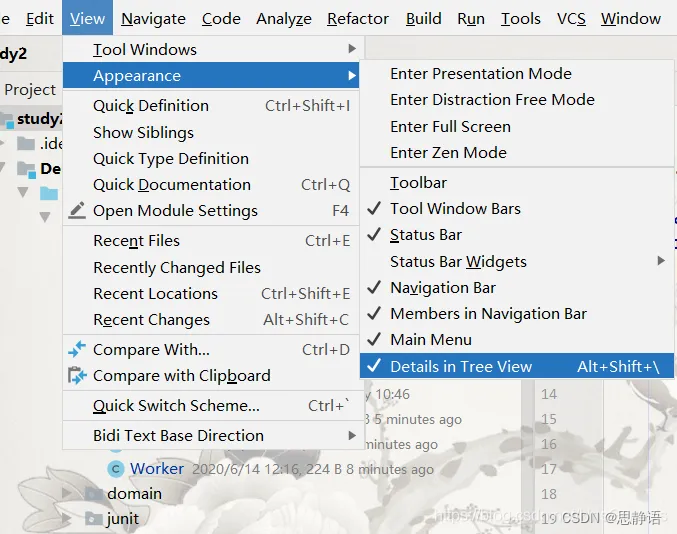The height and width of the screenshot is (534, 677).
Task: Open the Build menu
Action: click(424, 19)
